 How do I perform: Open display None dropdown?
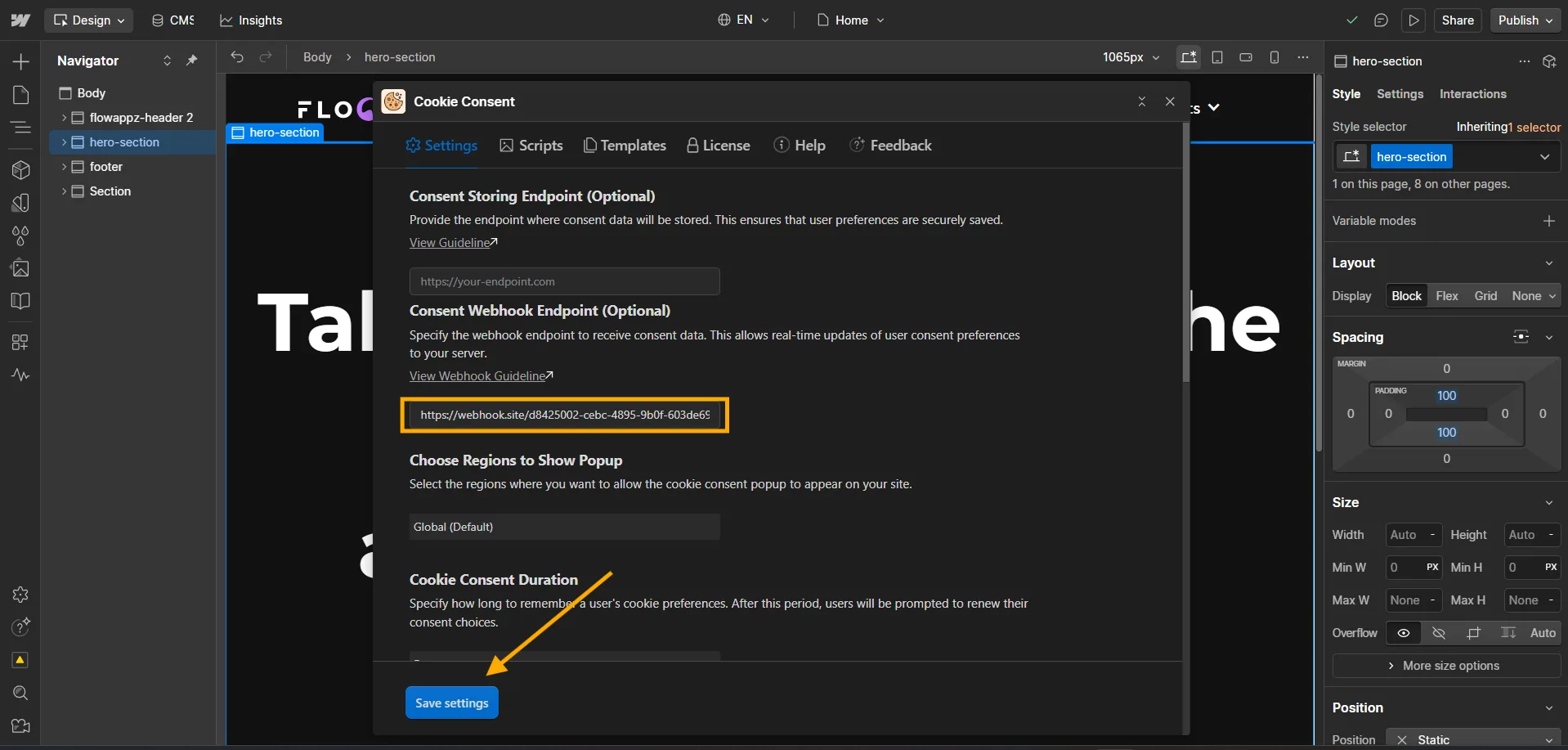click(x=1534, y=296)
